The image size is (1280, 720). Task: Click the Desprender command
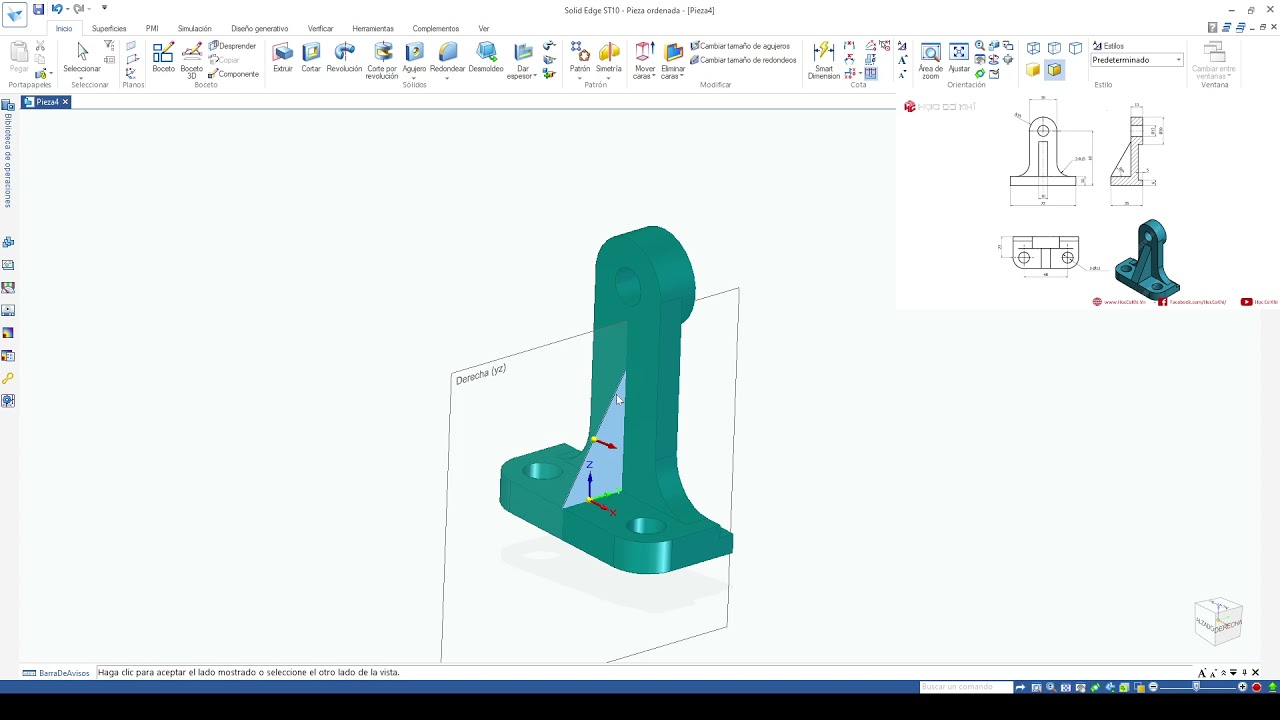tap(232, 46)
